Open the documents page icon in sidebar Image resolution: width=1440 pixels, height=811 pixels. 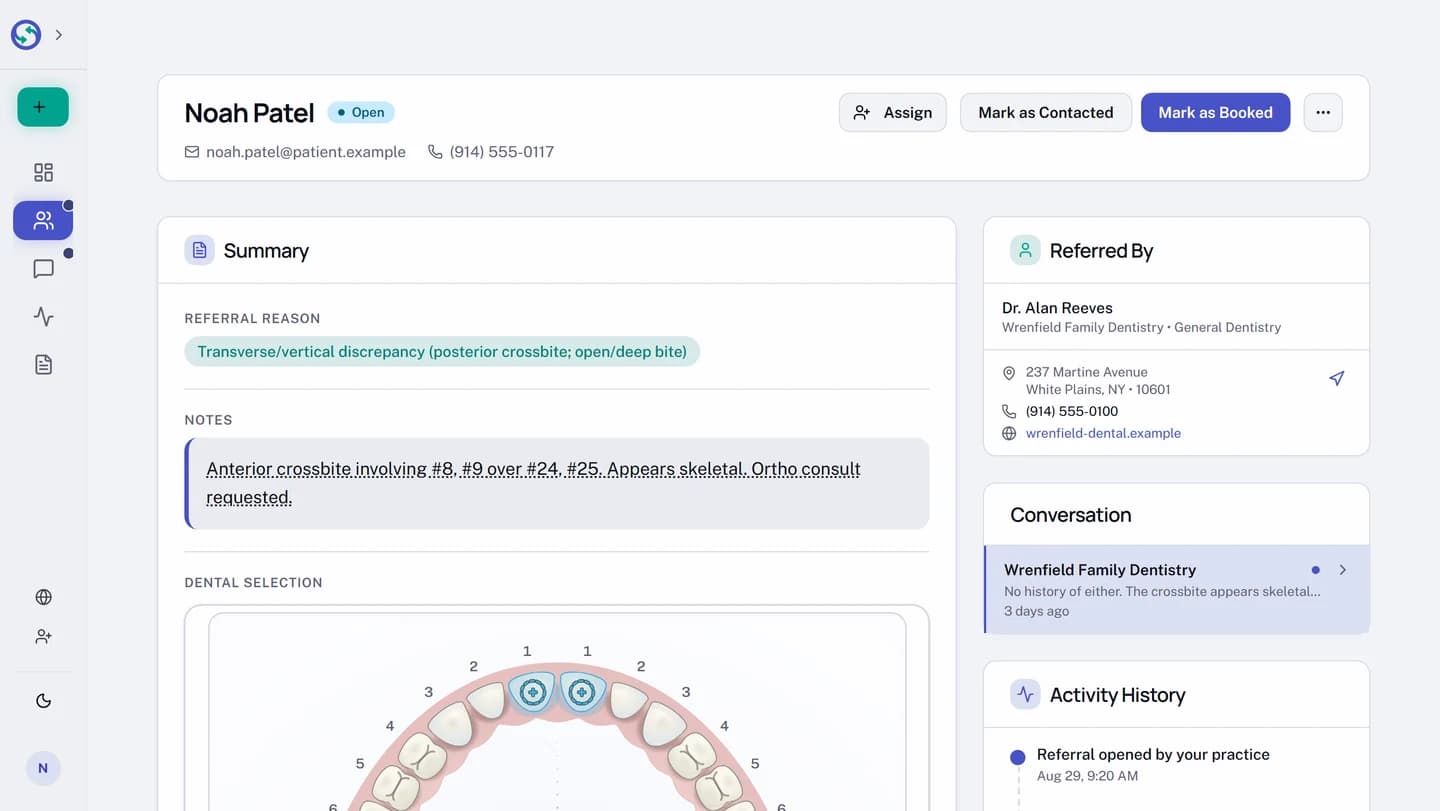pyautogui.click(x=43, y=365)
